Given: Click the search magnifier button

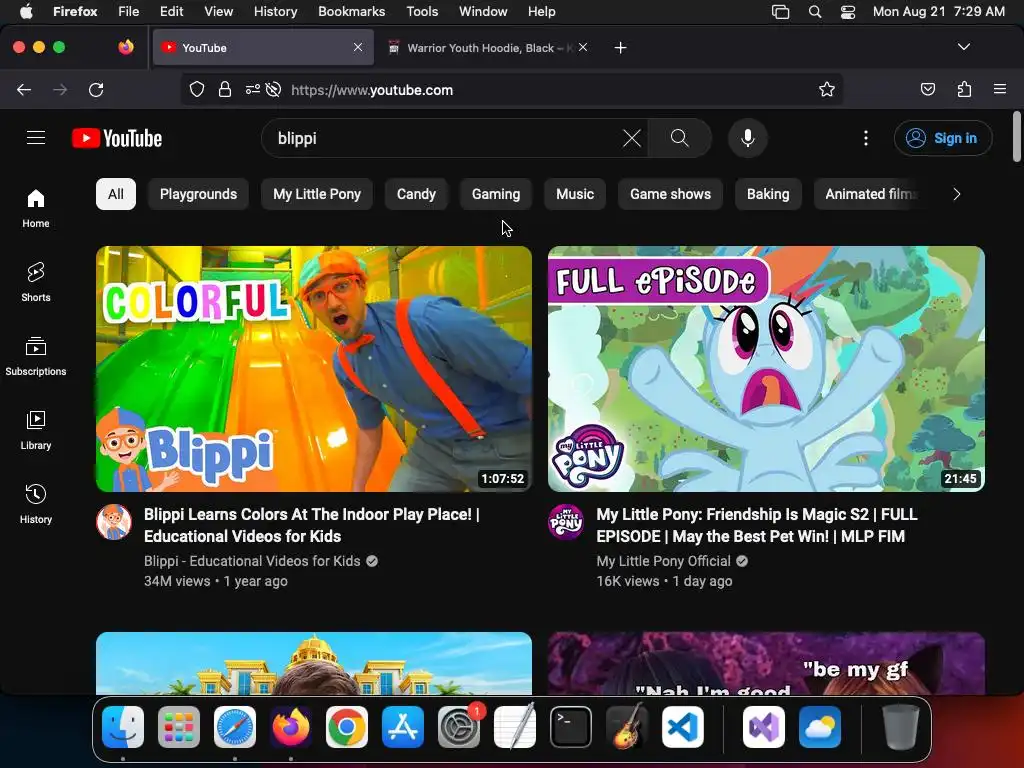Looking at the screenshot, I should coord(680,138).
